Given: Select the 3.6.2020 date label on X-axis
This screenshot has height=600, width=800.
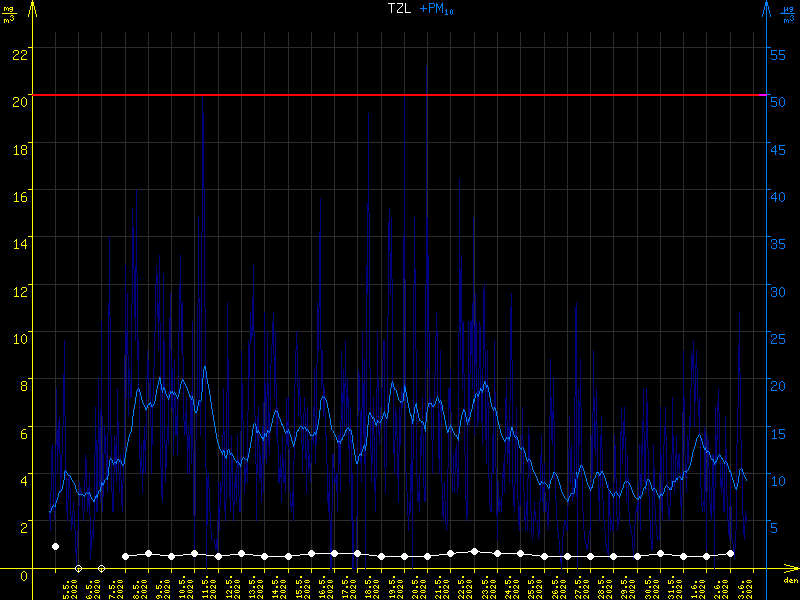Looking at the screenshot, I should 740,585.
